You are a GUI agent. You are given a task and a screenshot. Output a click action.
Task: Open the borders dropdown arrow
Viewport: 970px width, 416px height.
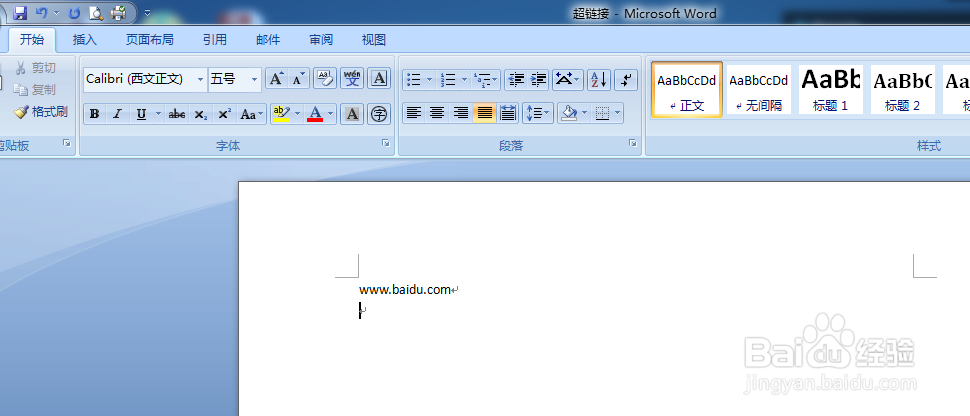617,113
